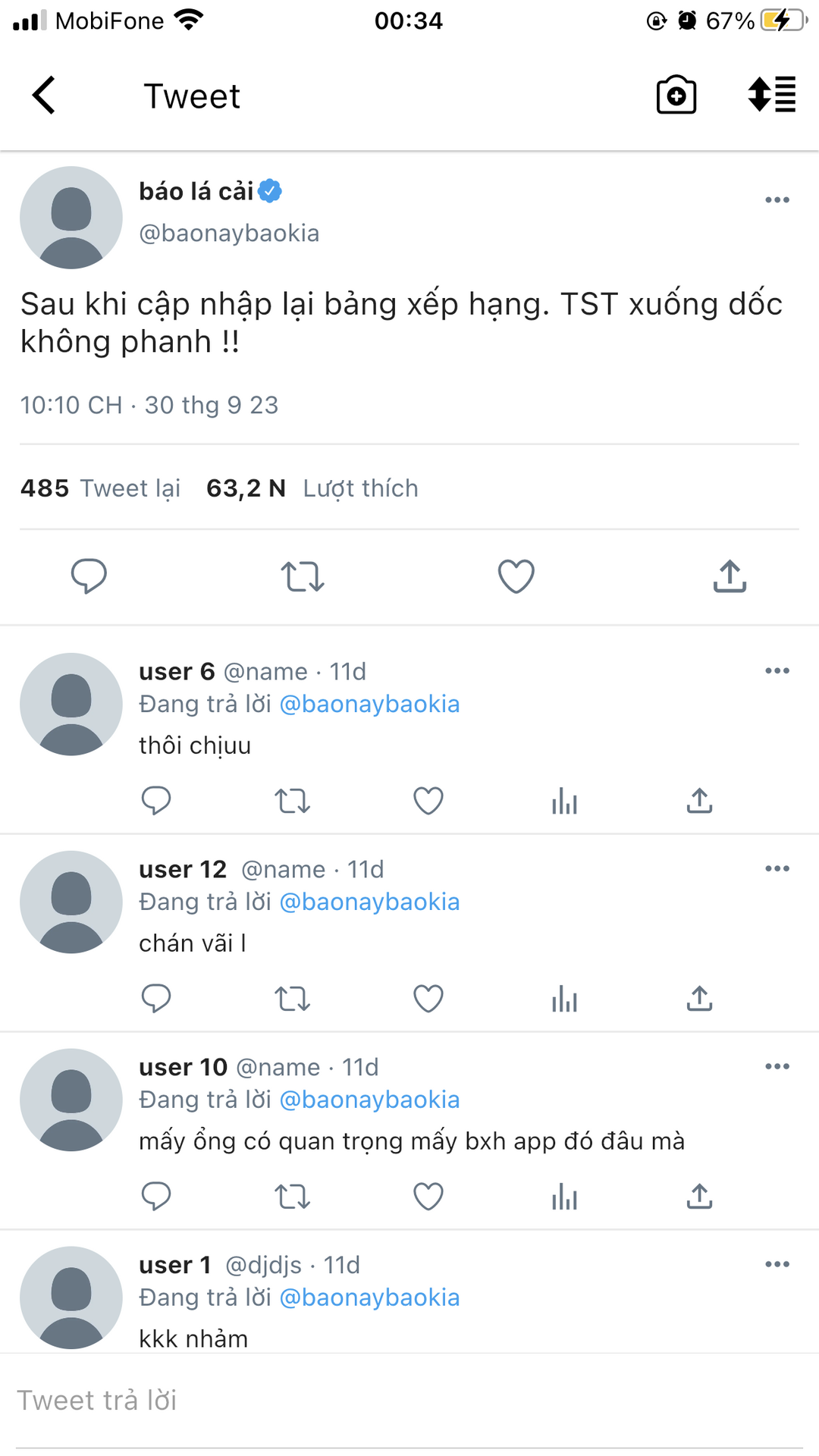Screen dimensions: 819x1456
Task: View the 63,2 N Lượt thích list
Action: [312, 488]
